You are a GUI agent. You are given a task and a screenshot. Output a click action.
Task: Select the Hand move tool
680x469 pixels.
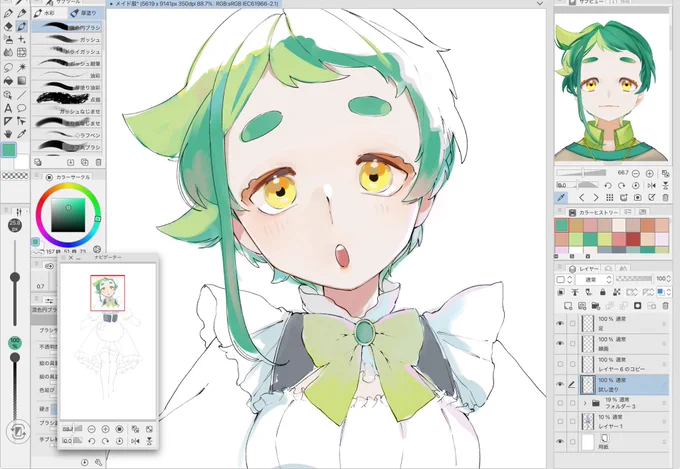pyautogui.click(x=8, y=134)
